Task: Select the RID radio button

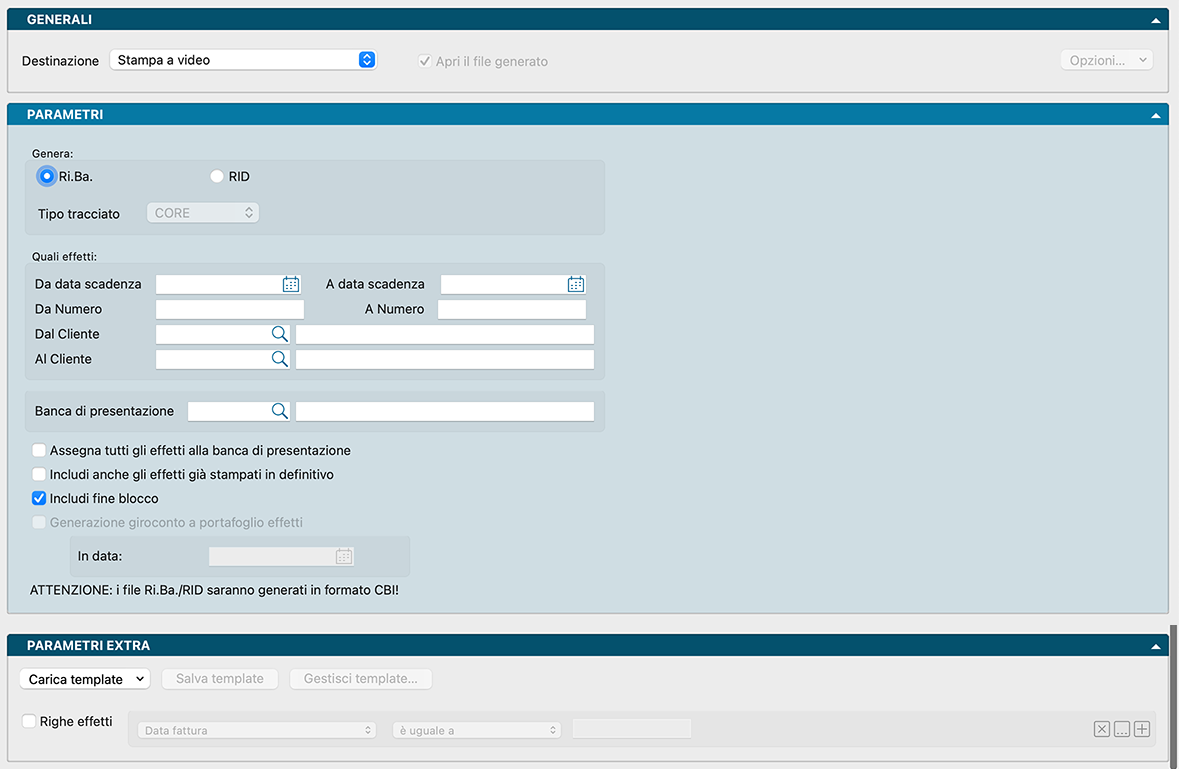Action: (217, 177)
